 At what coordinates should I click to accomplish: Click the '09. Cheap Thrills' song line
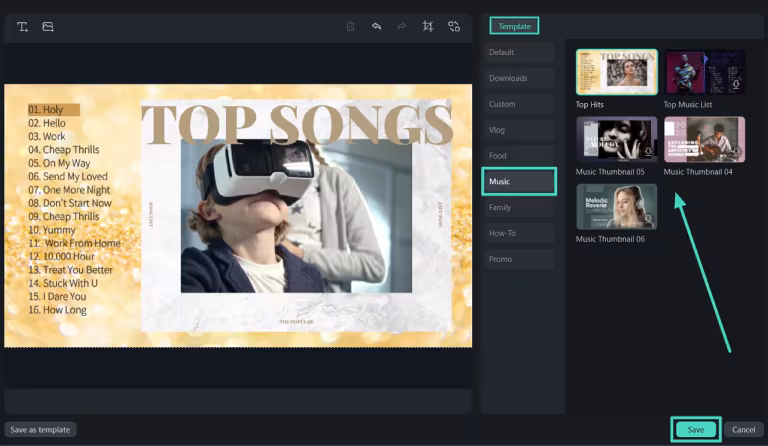coord(64,217)
